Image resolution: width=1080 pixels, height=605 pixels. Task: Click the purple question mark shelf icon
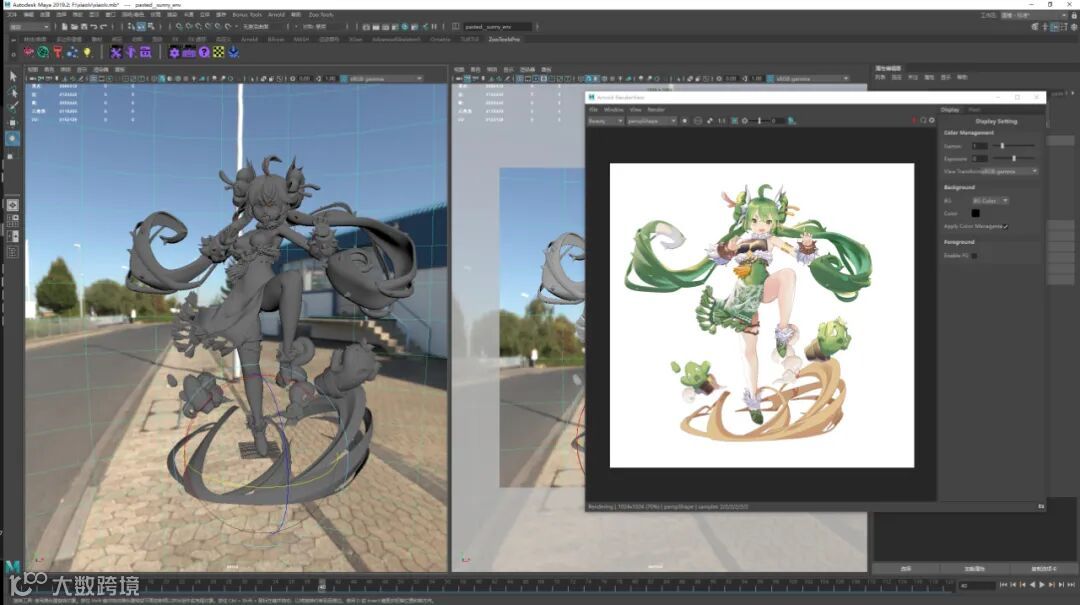(204, 52)
